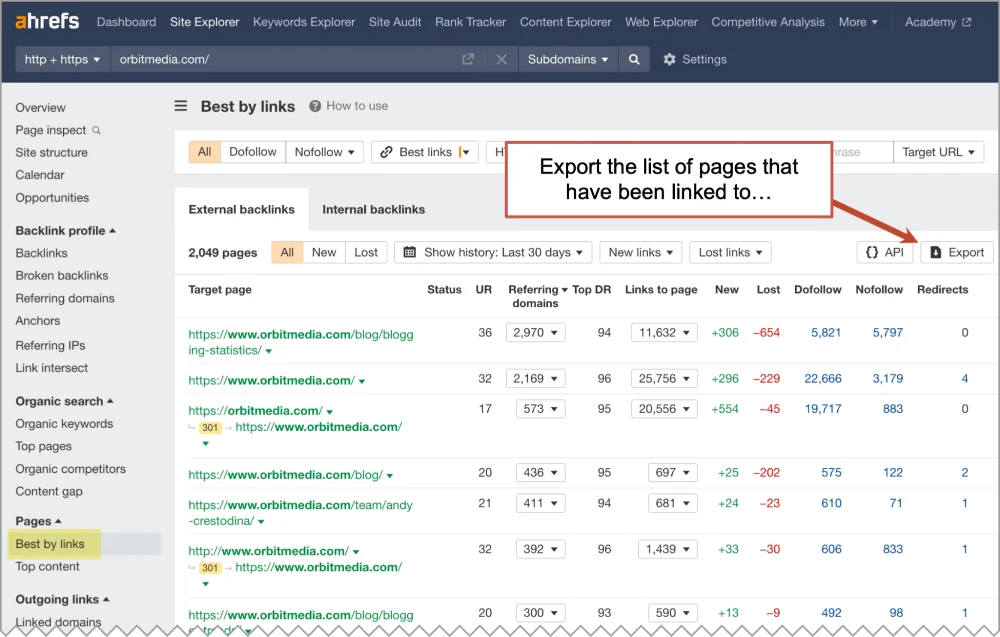The height and width of the screenshot is (637, 1000).
Task: Click Dofollow count 5,821
Action: coord(826,332)
